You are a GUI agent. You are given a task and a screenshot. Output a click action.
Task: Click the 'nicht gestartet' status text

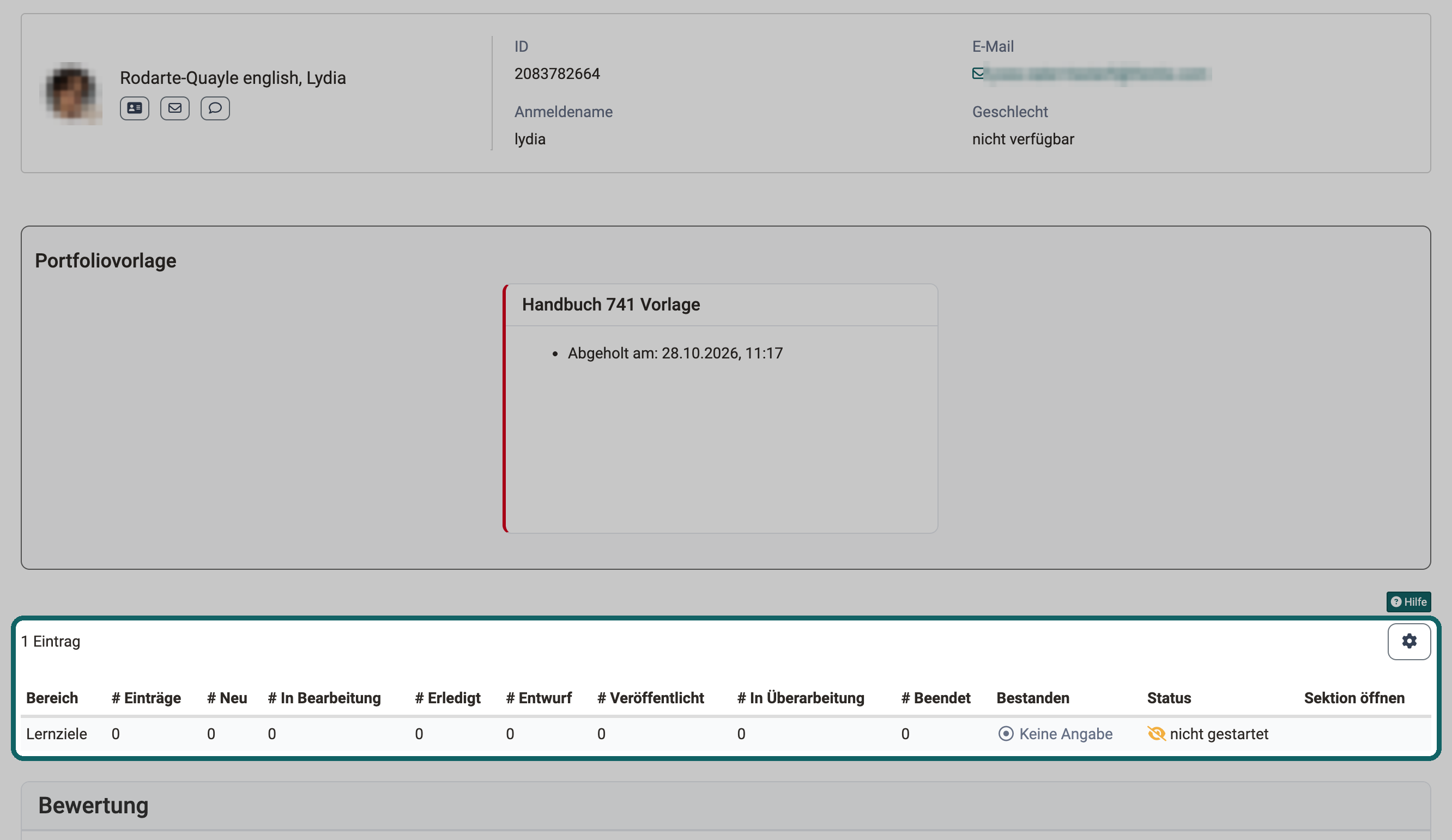coord(1219,733)
